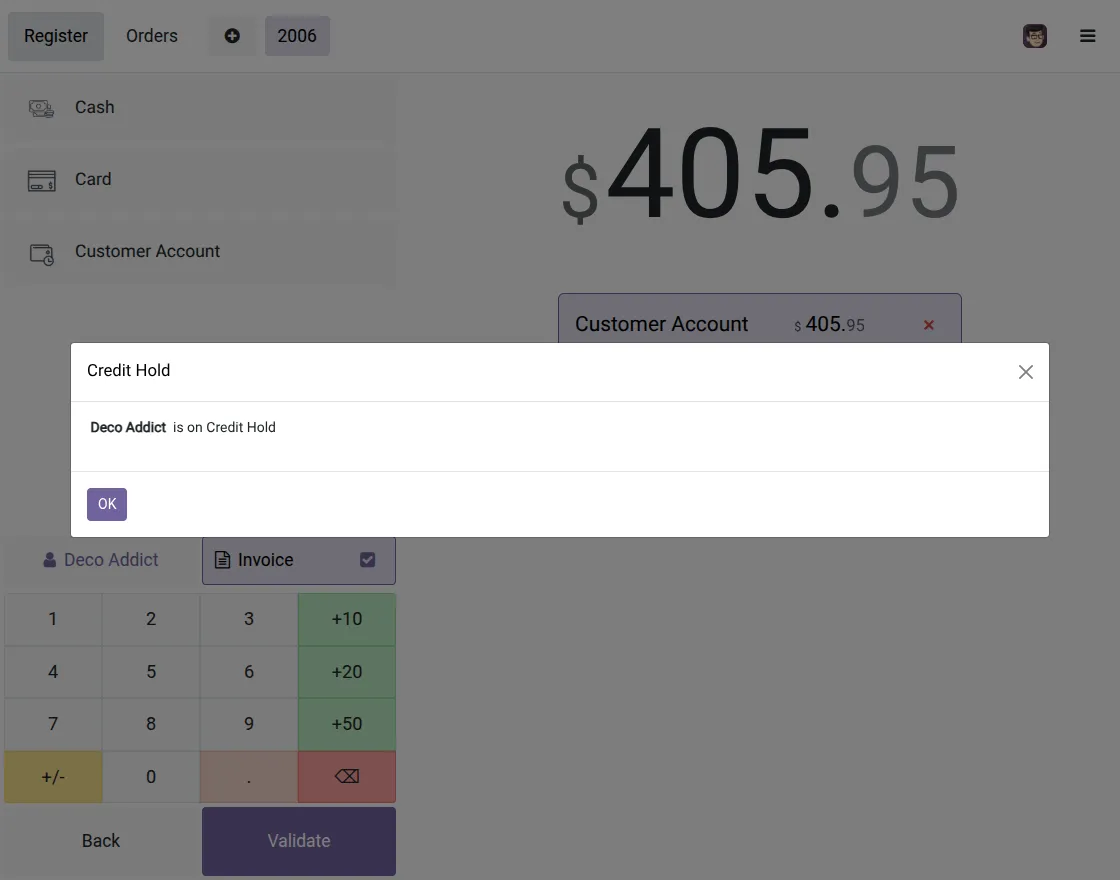Add +10 to the amount
The image size is (1120, 880).
[347, 619]
